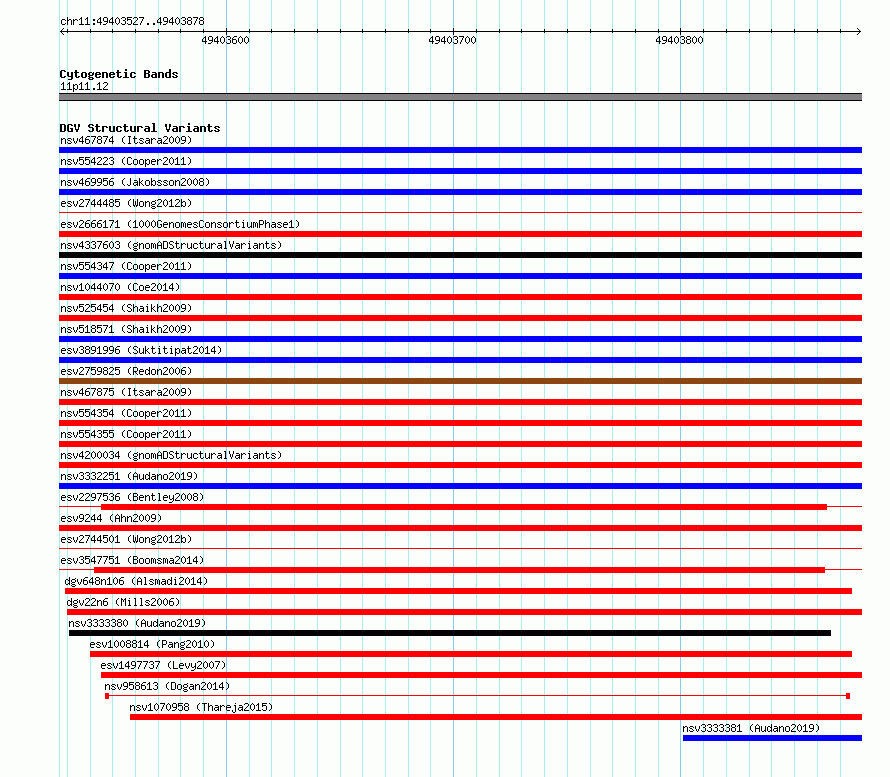Click esv1008814 (Pang2010) label
The width and height of the screenshot is (890, 777).
coord(152,644)
